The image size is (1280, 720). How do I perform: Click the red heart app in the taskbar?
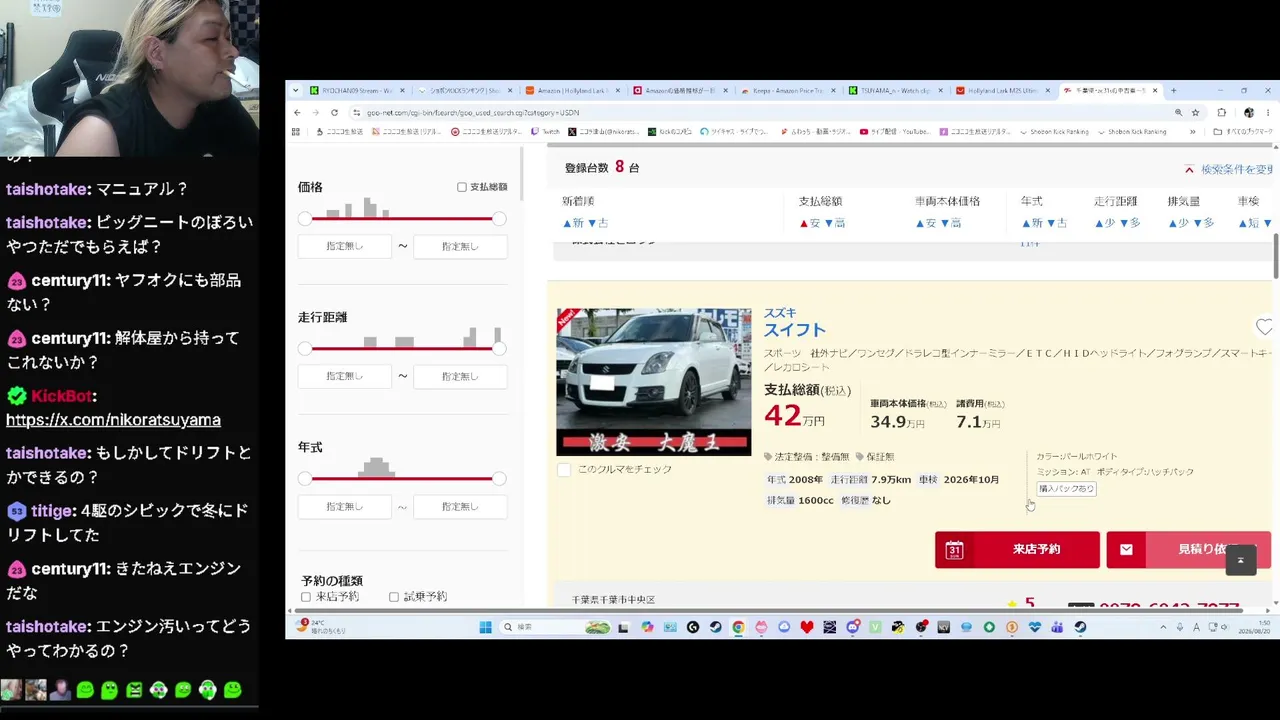pyautogui.click(x=807, y=627)
